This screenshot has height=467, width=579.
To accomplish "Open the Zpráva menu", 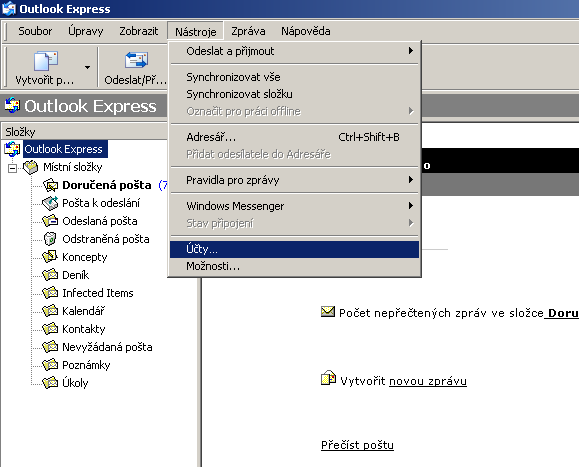I will [248, 31].
